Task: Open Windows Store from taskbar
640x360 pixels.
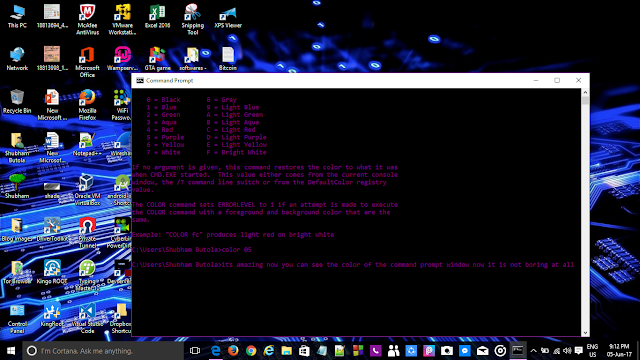Action: point(304,351)
